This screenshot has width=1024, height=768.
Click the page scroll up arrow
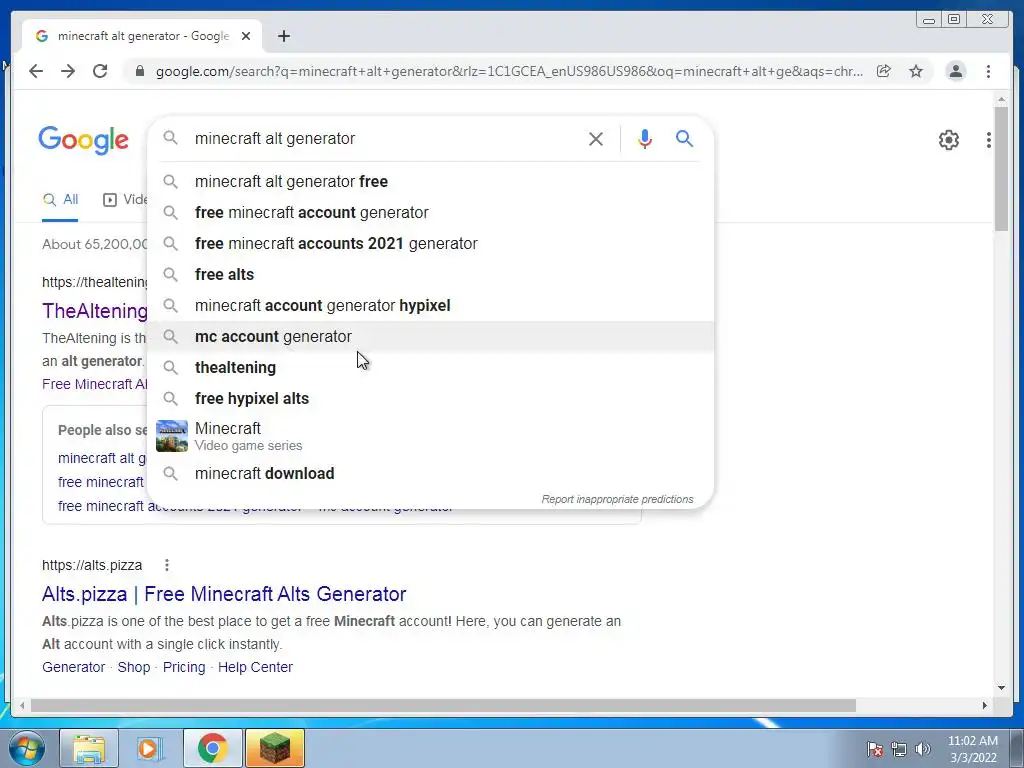1001,99
